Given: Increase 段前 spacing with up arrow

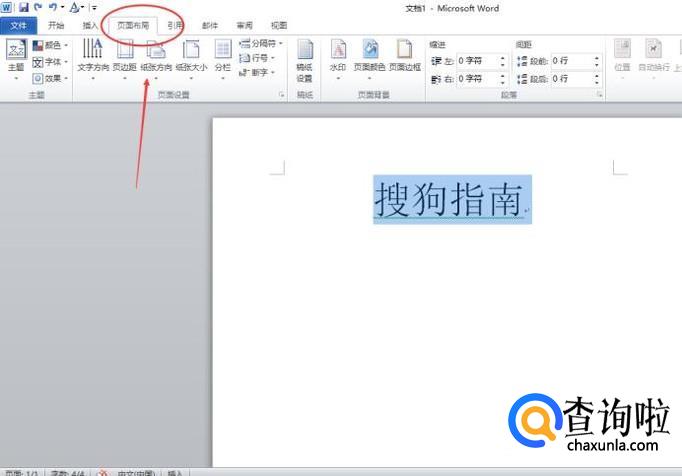Looking at the screenshot, I should pos(596,57).
